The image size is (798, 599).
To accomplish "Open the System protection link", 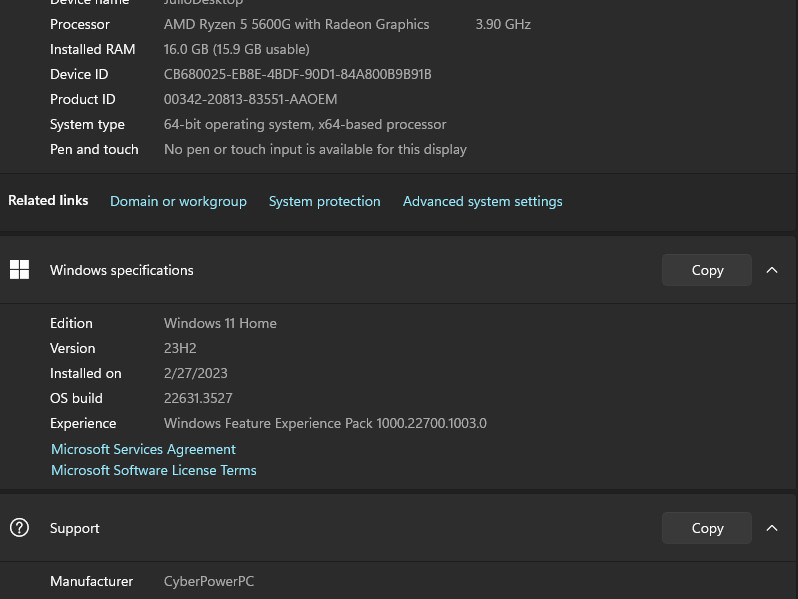I will pos(324,202).
